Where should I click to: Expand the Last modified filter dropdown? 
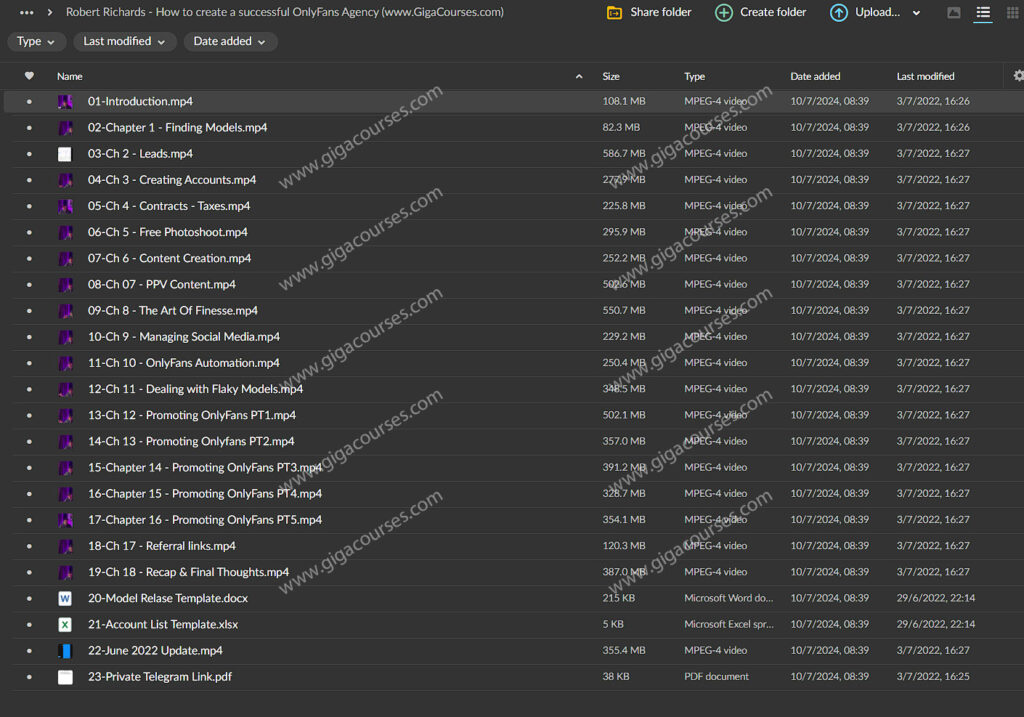pyautogui.click(x=124, y=42)
